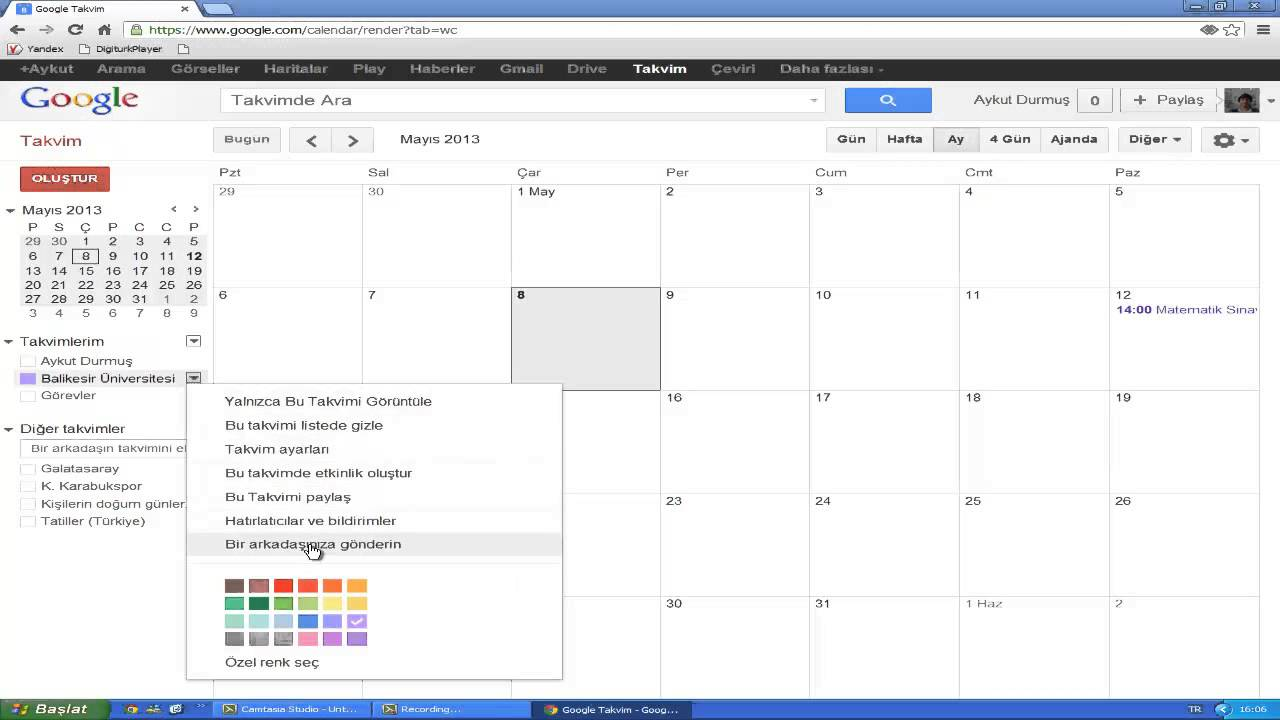Pick the pink color swatch
The width and height of the screenshot is (1280, 720).
pyautogui.click(x=308, y=639)
